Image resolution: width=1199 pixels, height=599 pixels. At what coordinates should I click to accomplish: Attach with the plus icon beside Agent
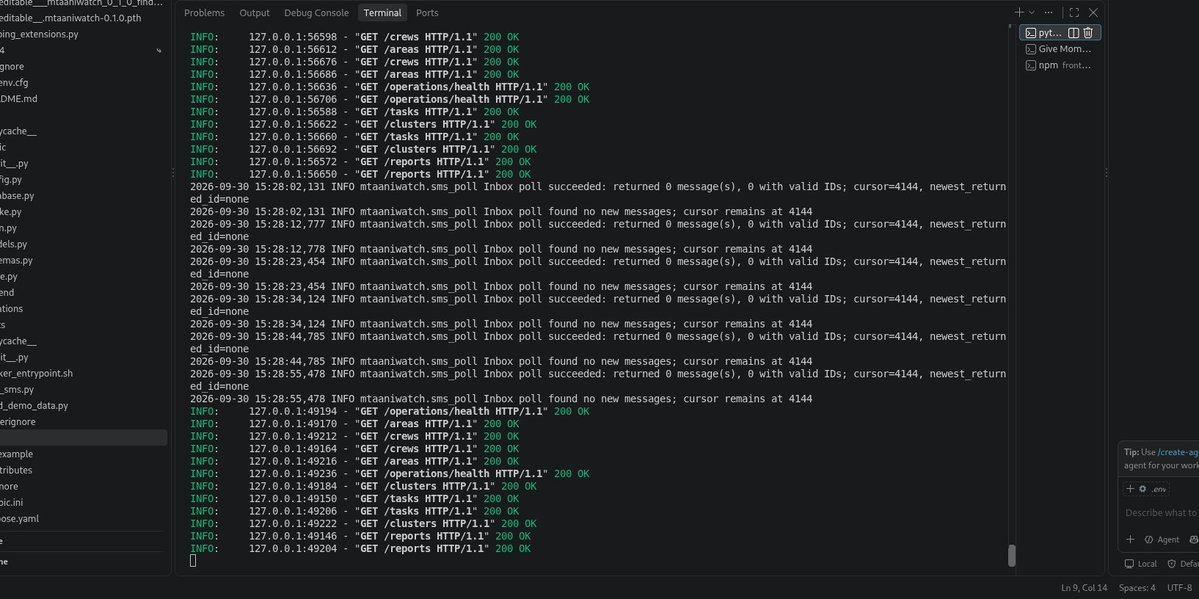(x=1130, y=539)
